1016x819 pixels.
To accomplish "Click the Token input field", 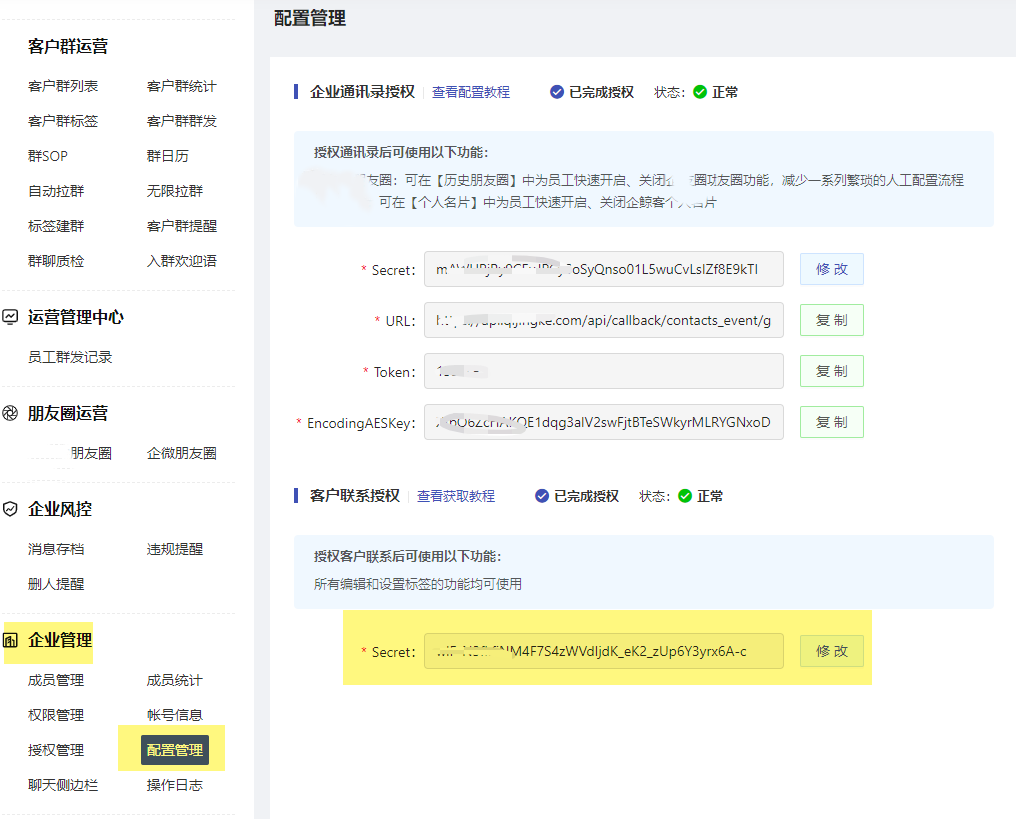I will click(604, 371).
